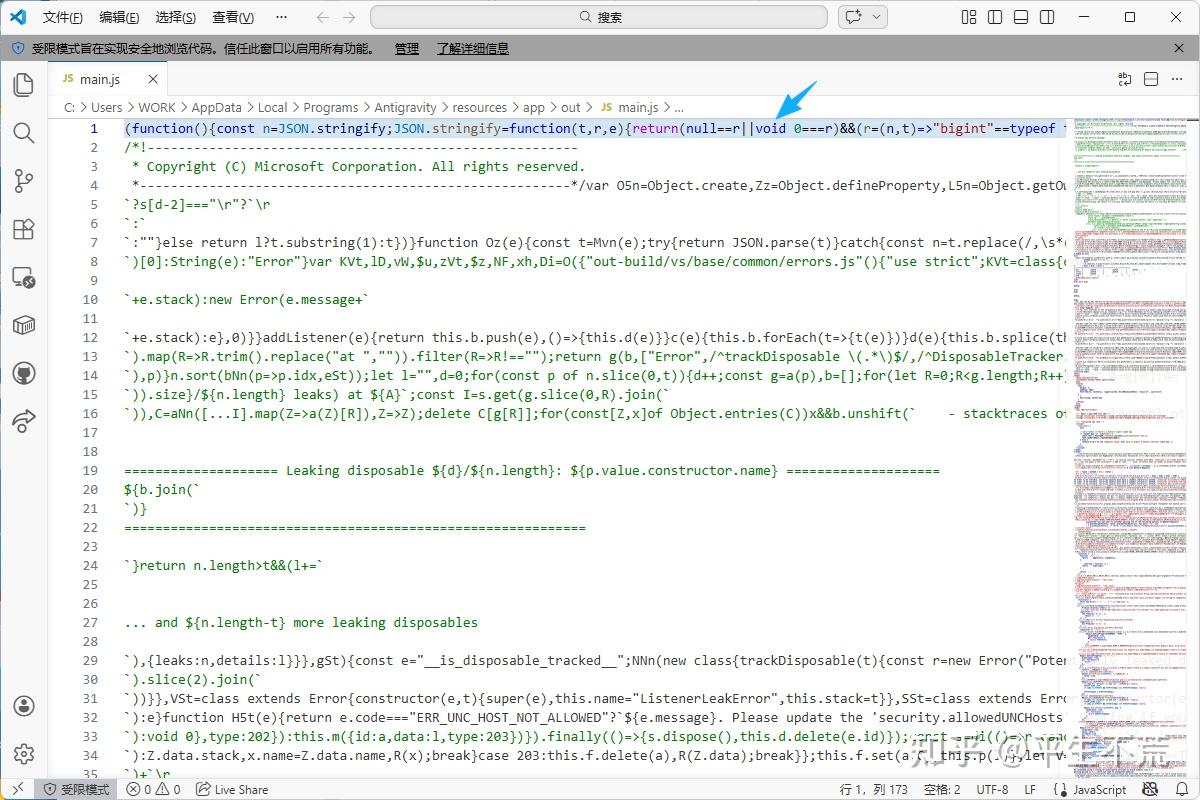Open the Manage gear icon
Image resolution: width=1200 pixels, height=800 pixels.
click(x=23, y=754)
